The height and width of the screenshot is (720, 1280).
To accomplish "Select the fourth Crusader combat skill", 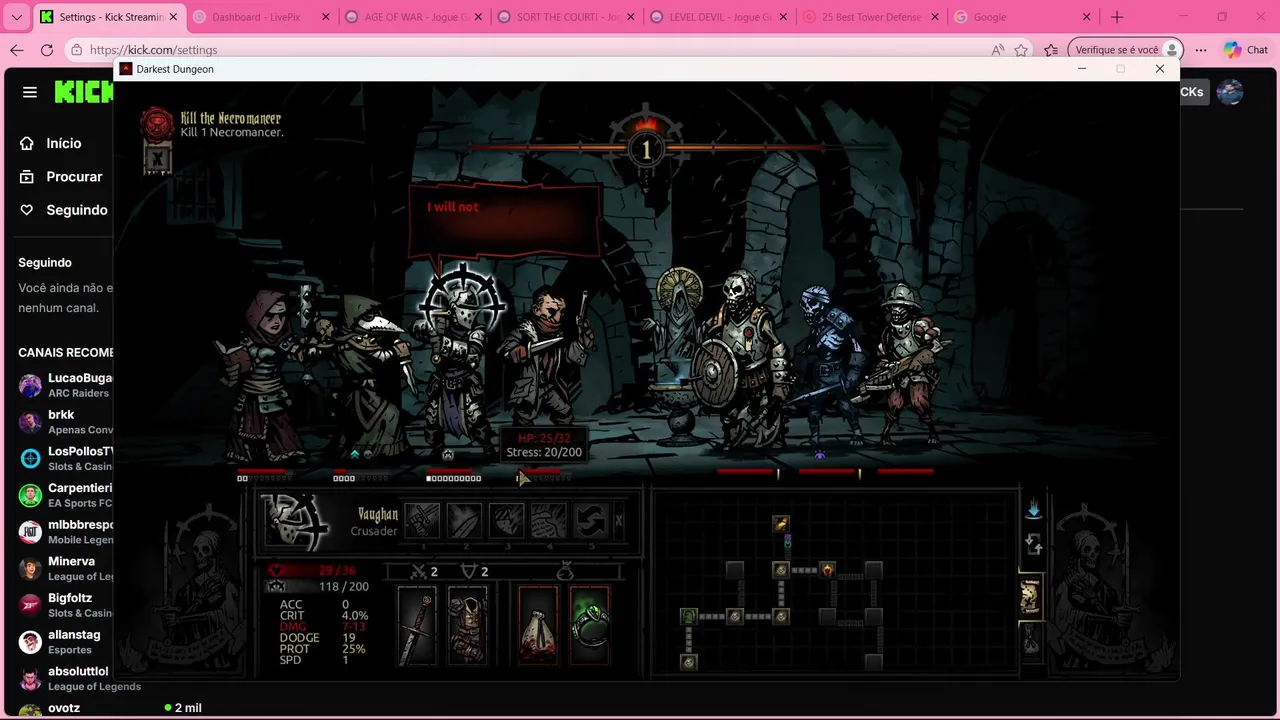I will pos(548,521).
